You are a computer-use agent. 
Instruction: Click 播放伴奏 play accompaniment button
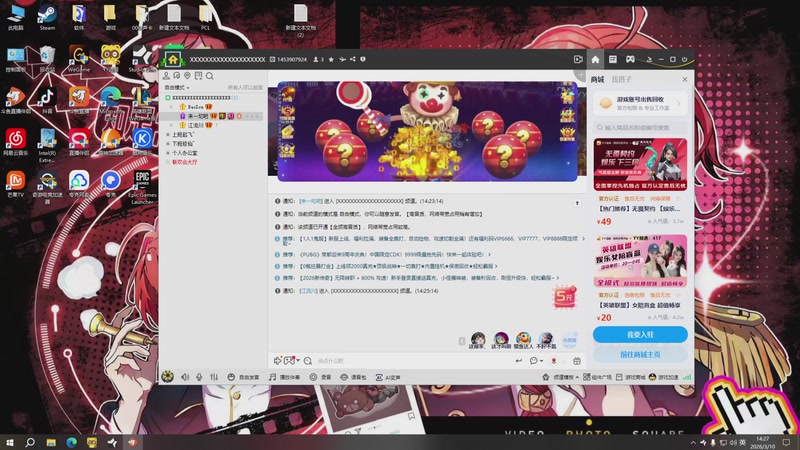(284, 377)
